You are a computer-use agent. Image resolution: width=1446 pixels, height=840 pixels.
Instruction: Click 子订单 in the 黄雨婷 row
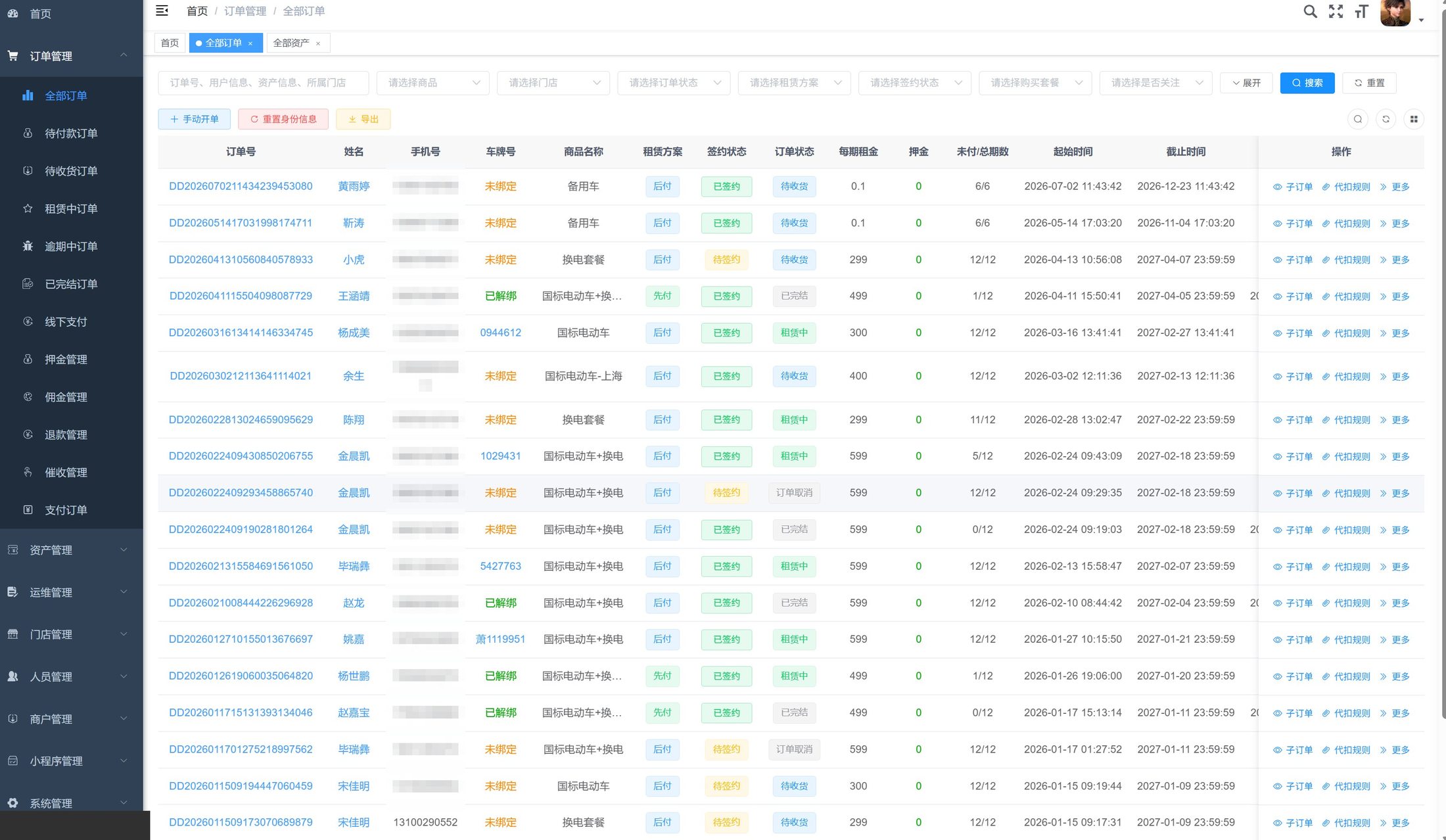(x=1292, y=187)
